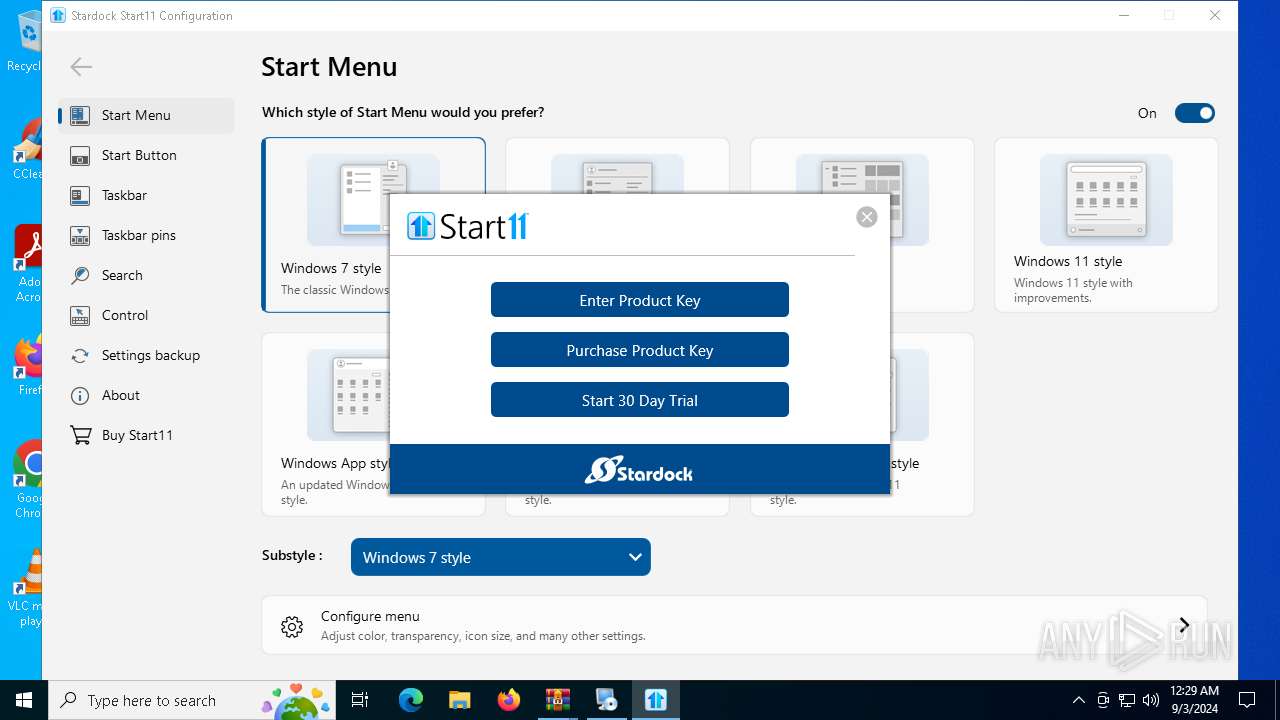Open the Buy Start11 page
Screen dimensions: 1280x720
click(146, 435)
